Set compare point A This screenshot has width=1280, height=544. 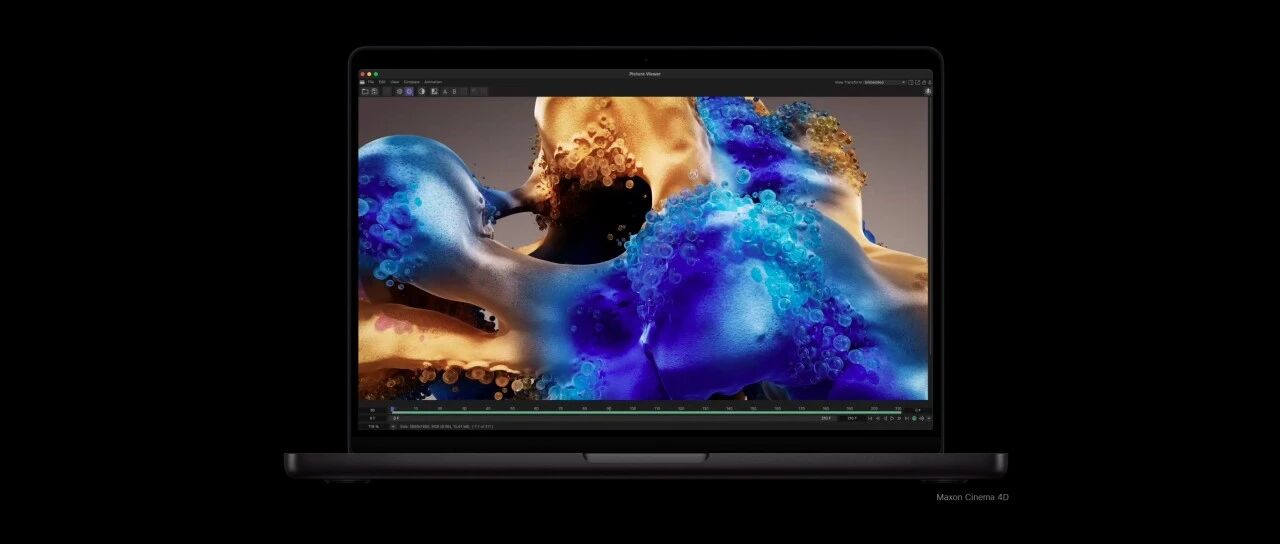click(x=445, y=91)
